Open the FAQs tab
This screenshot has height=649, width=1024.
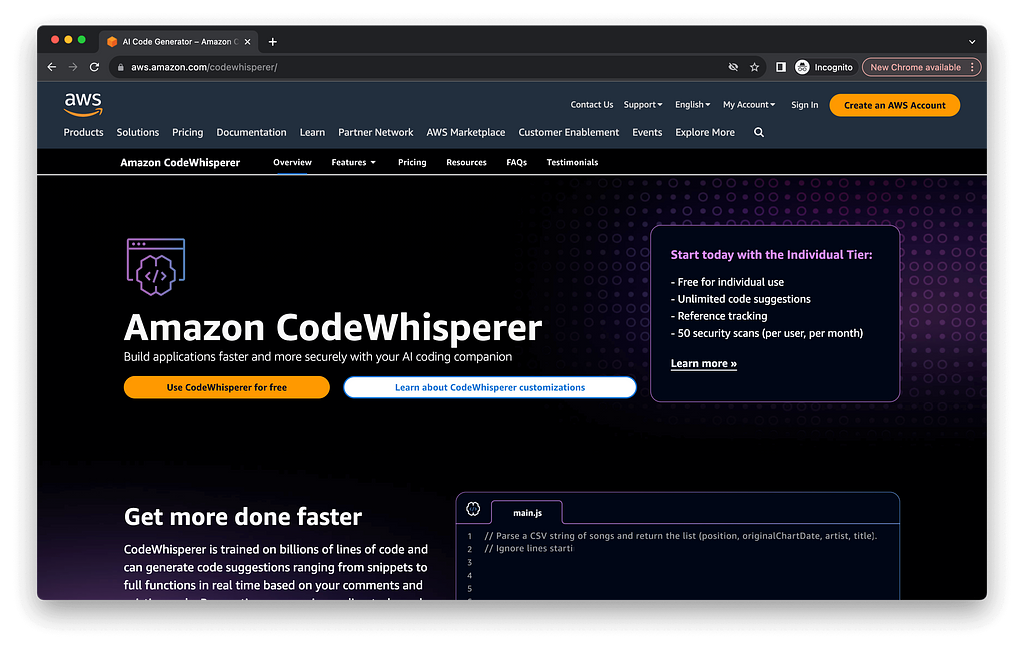[x=517, y=163]
